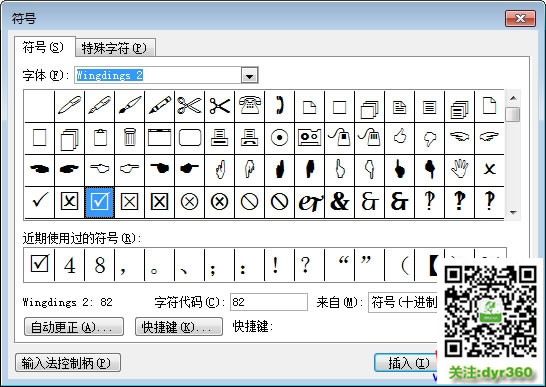This screenshot has width=546, height=387.
Task: Click the symbol grid scrollbar thumb
Action: tap(513, 115)
